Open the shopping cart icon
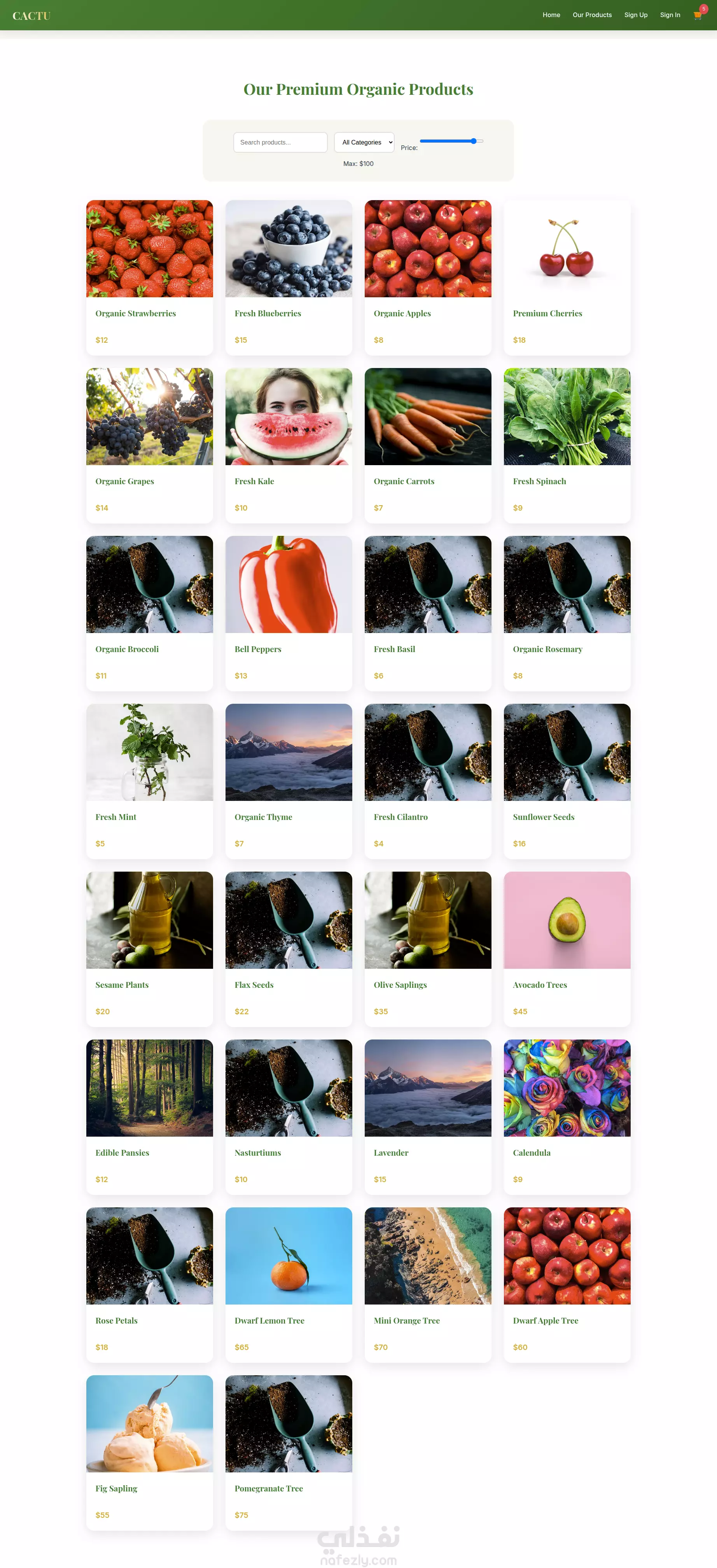The width and height of the screenshot is (717, 1568). 698,16
